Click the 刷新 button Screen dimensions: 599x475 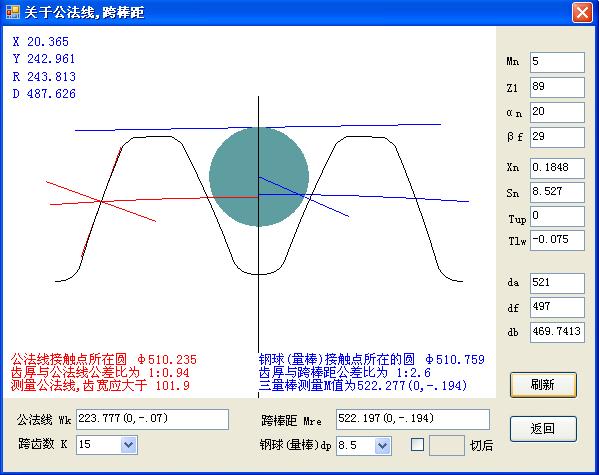(x=543, y=384)
